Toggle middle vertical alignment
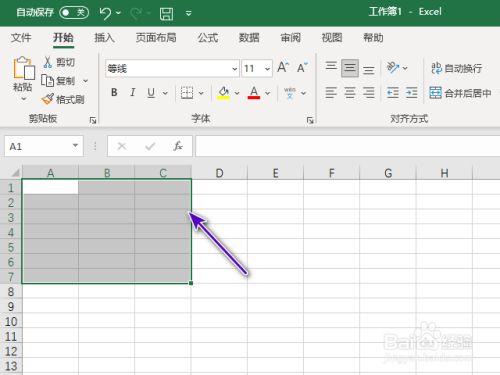500x375 pixels. coord(350,68)
